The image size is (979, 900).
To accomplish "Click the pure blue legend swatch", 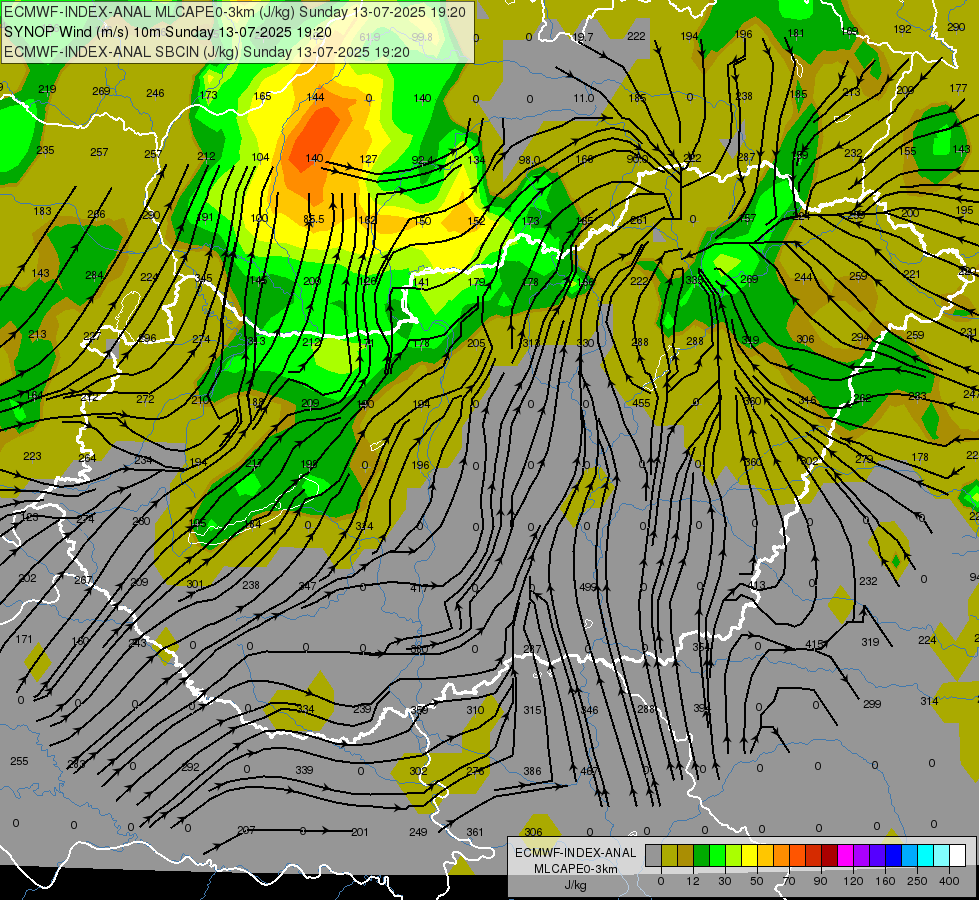I will point(894,855).
